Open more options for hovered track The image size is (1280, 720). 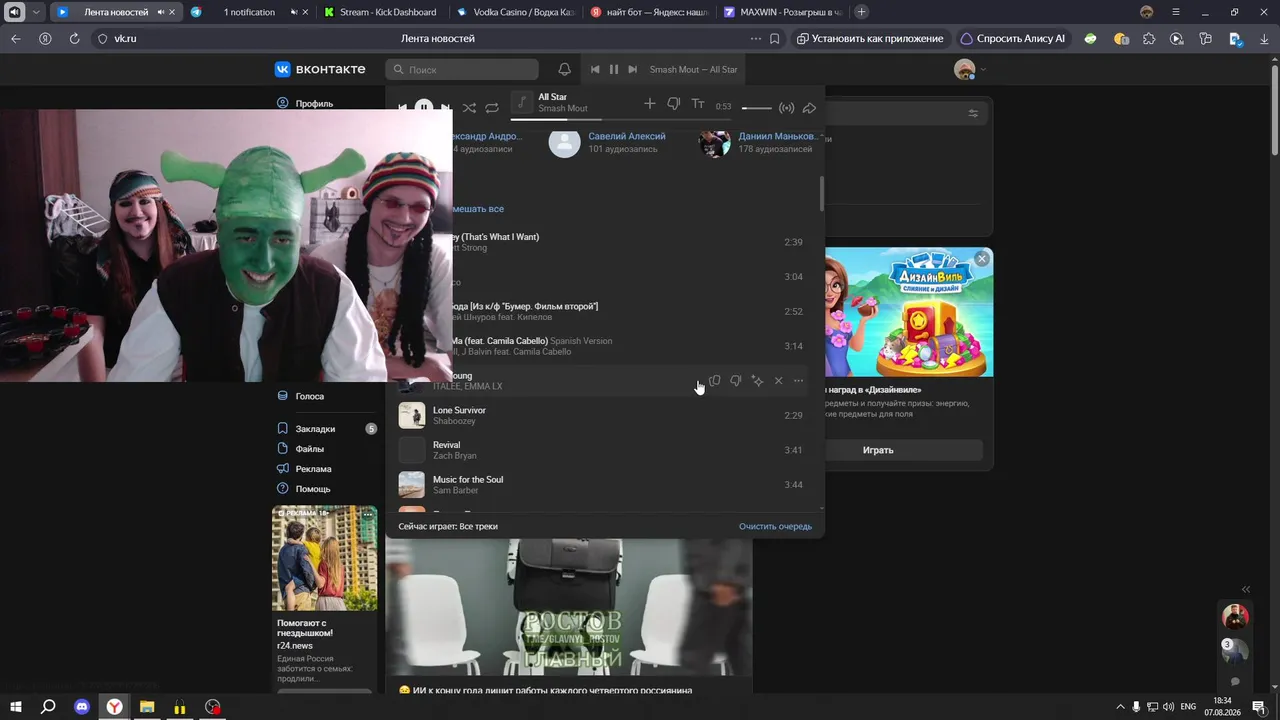[798, 381]
